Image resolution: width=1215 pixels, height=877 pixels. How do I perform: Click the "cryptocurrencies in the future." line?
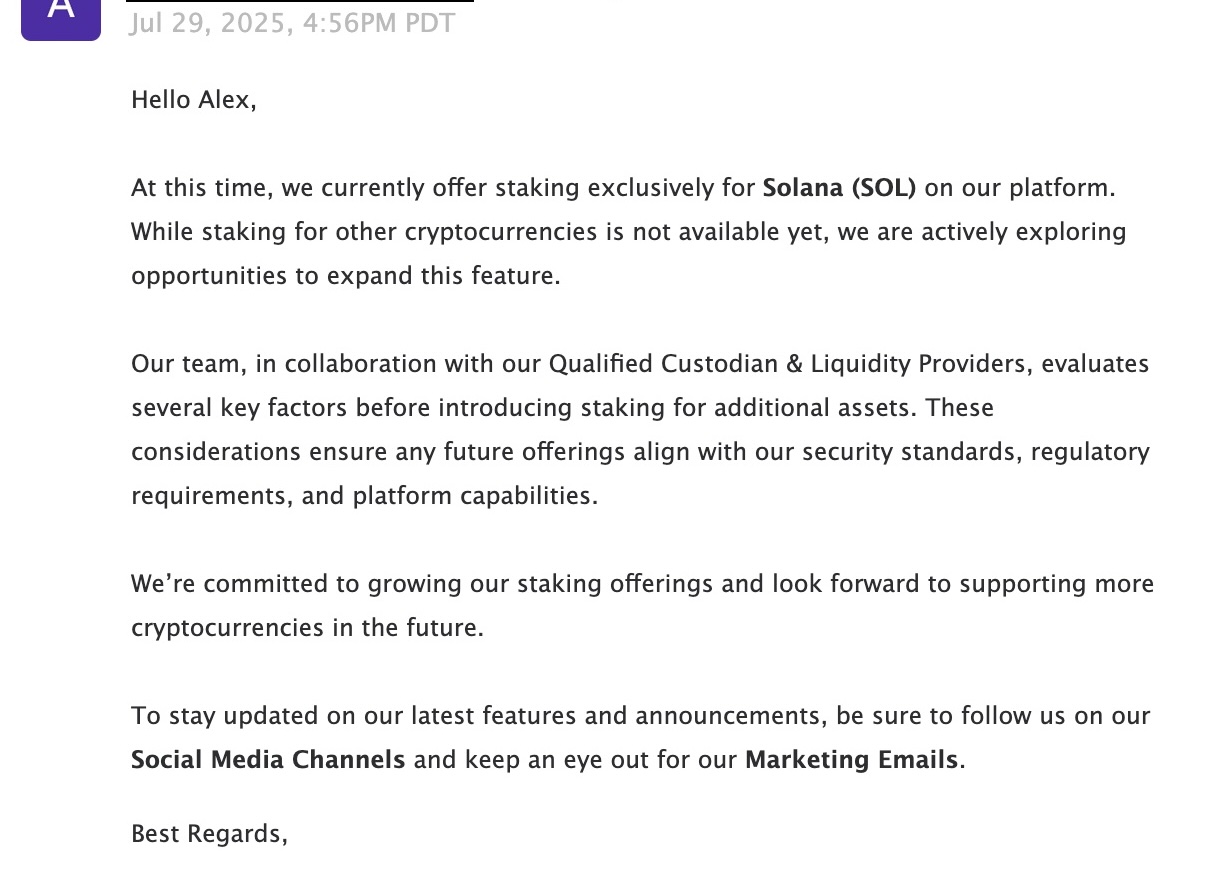[x=307, y=628]
